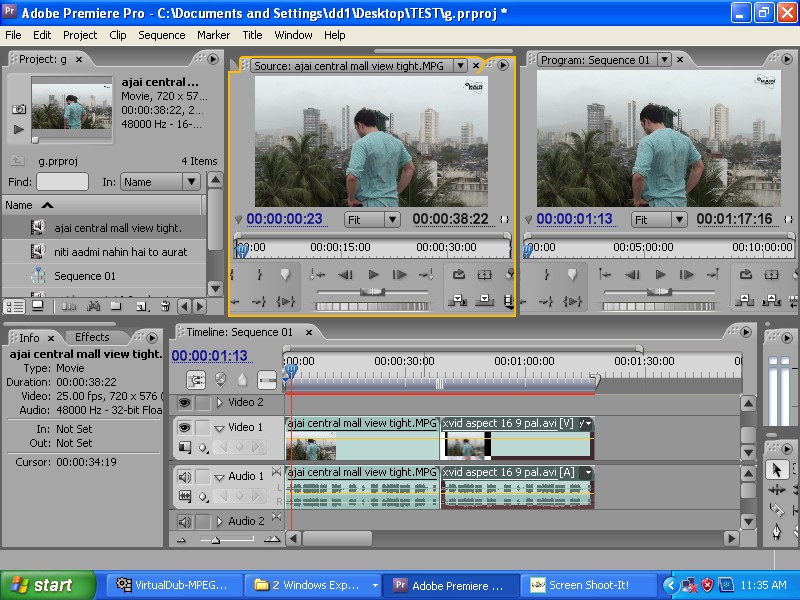Select niti aadmi nahin hai to aurat clip
Viewport: 800px width, 600px height.
(105, 252)
